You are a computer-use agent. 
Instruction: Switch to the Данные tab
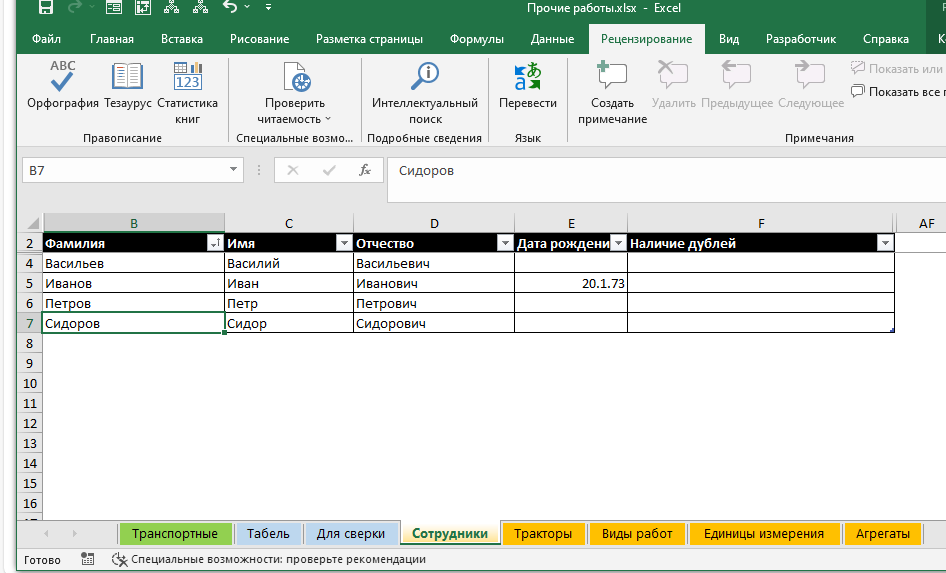point(552,39)
